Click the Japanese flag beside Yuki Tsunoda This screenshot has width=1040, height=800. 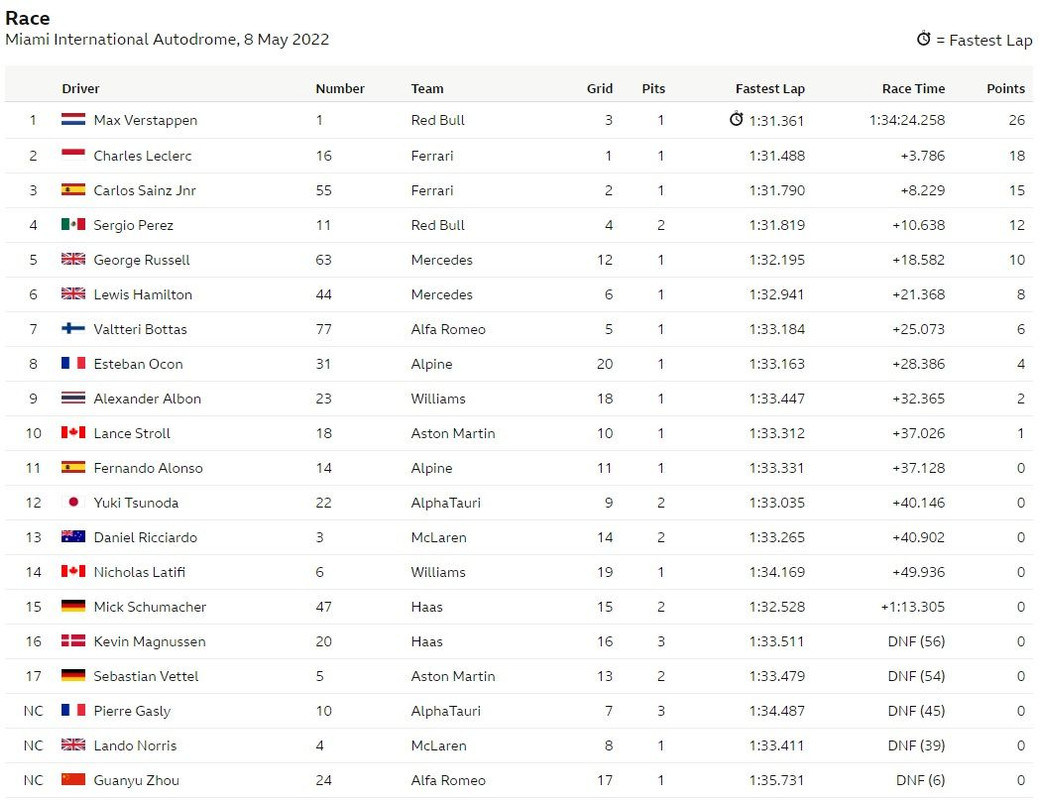click(73, 502)
